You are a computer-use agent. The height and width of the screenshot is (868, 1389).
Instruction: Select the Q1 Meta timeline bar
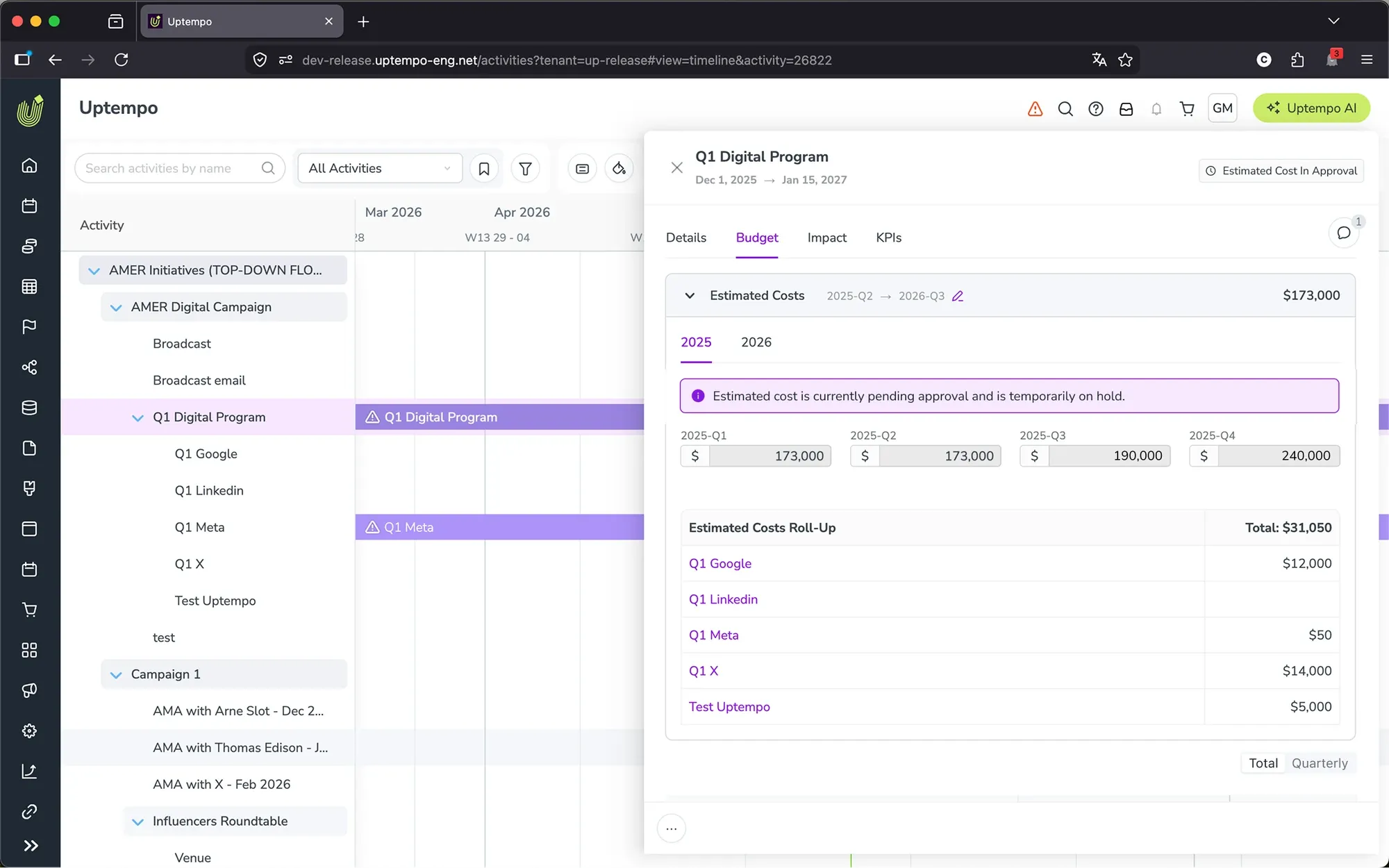coord(499,527)
